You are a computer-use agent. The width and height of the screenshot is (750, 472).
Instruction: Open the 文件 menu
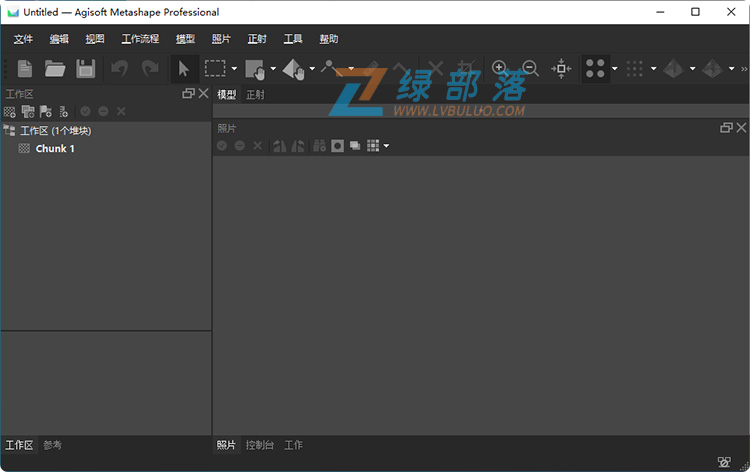point(23,39)
